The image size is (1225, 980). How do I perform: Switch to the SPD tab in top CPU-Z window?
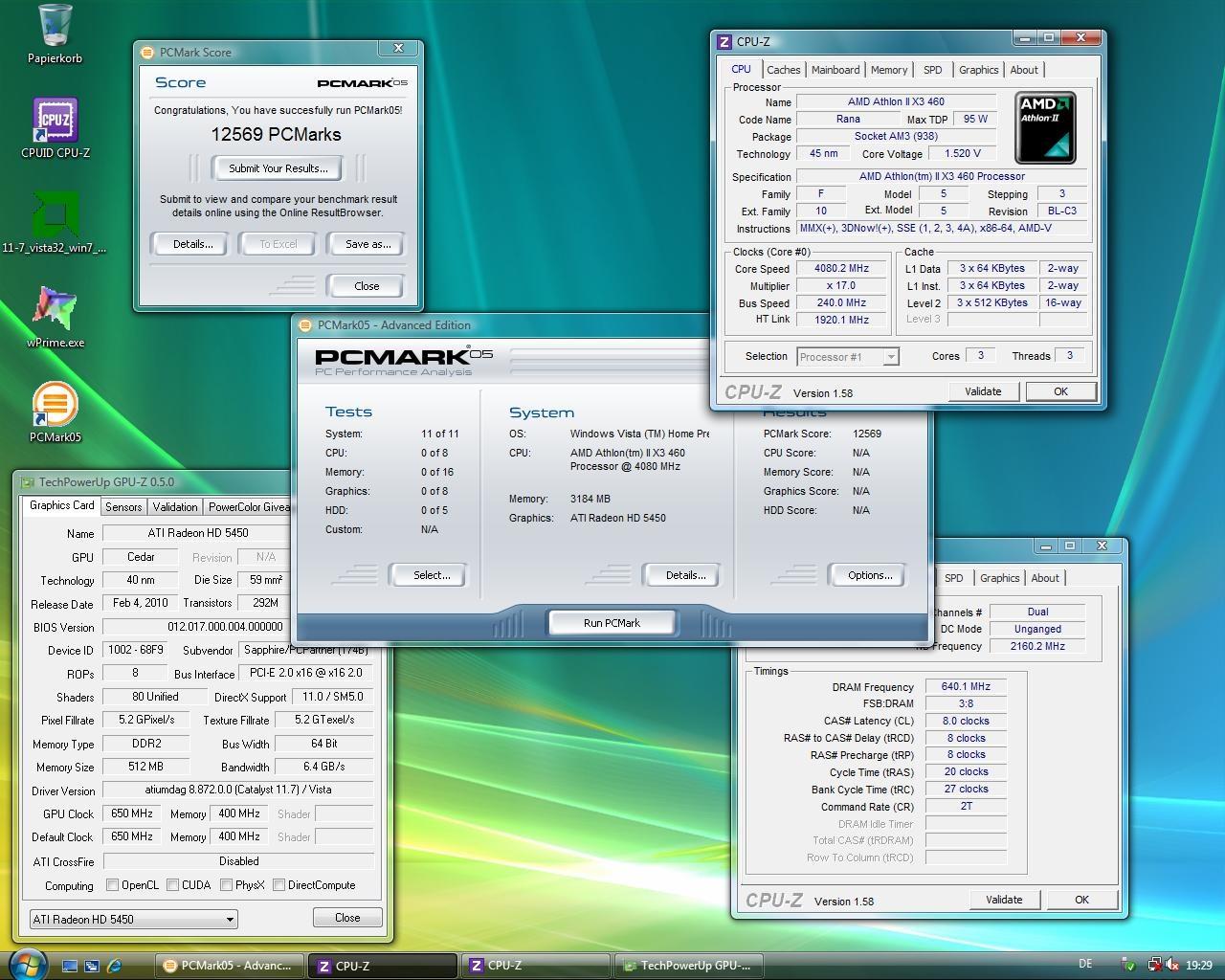tap(932, 70)
